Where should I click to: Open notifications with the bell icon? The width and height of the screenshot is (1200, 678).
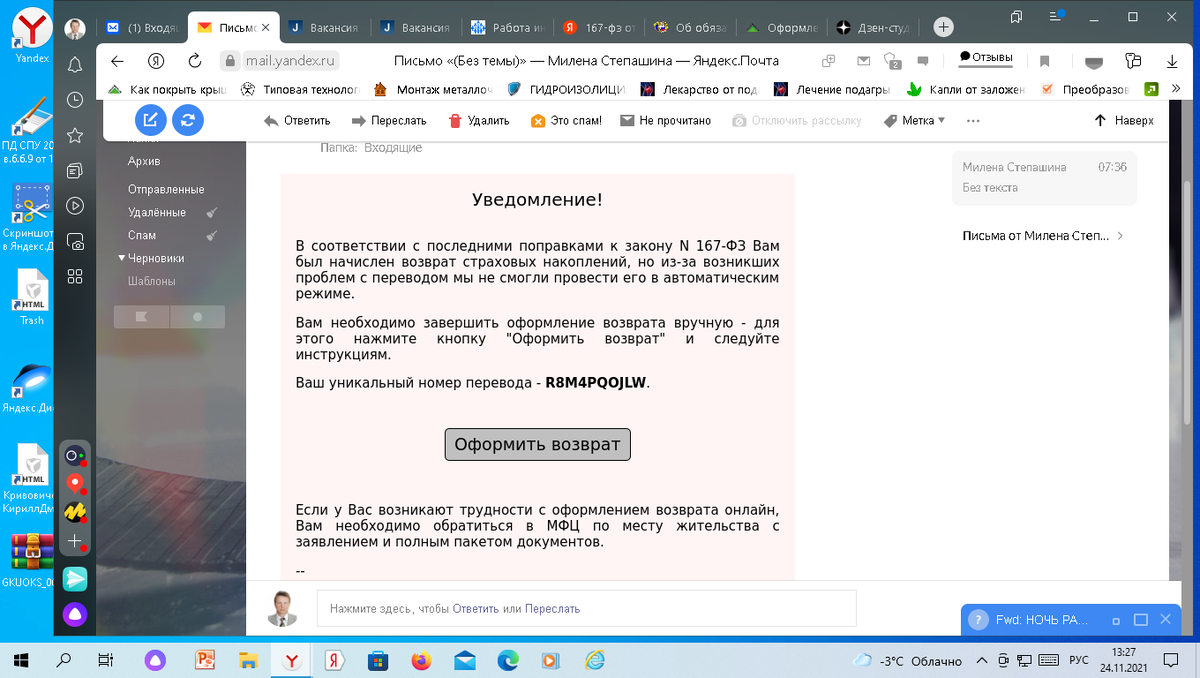74,63
